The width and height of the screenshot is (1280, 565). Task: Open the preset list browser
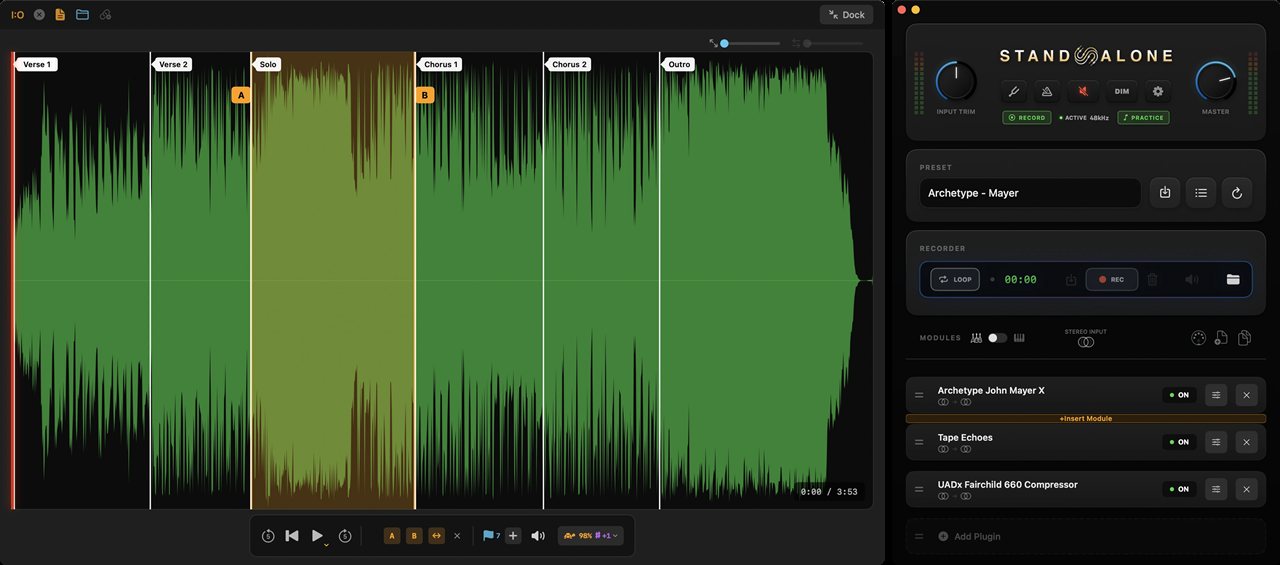[1200, 193]
